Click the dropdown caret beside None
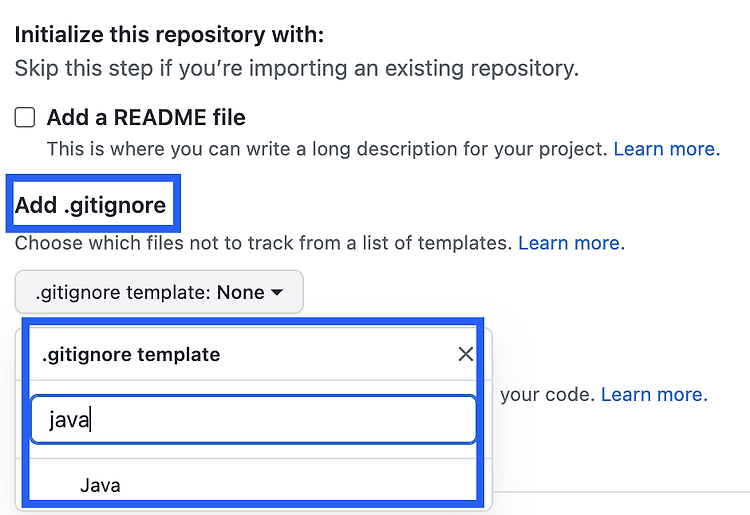 pos(277,292)
